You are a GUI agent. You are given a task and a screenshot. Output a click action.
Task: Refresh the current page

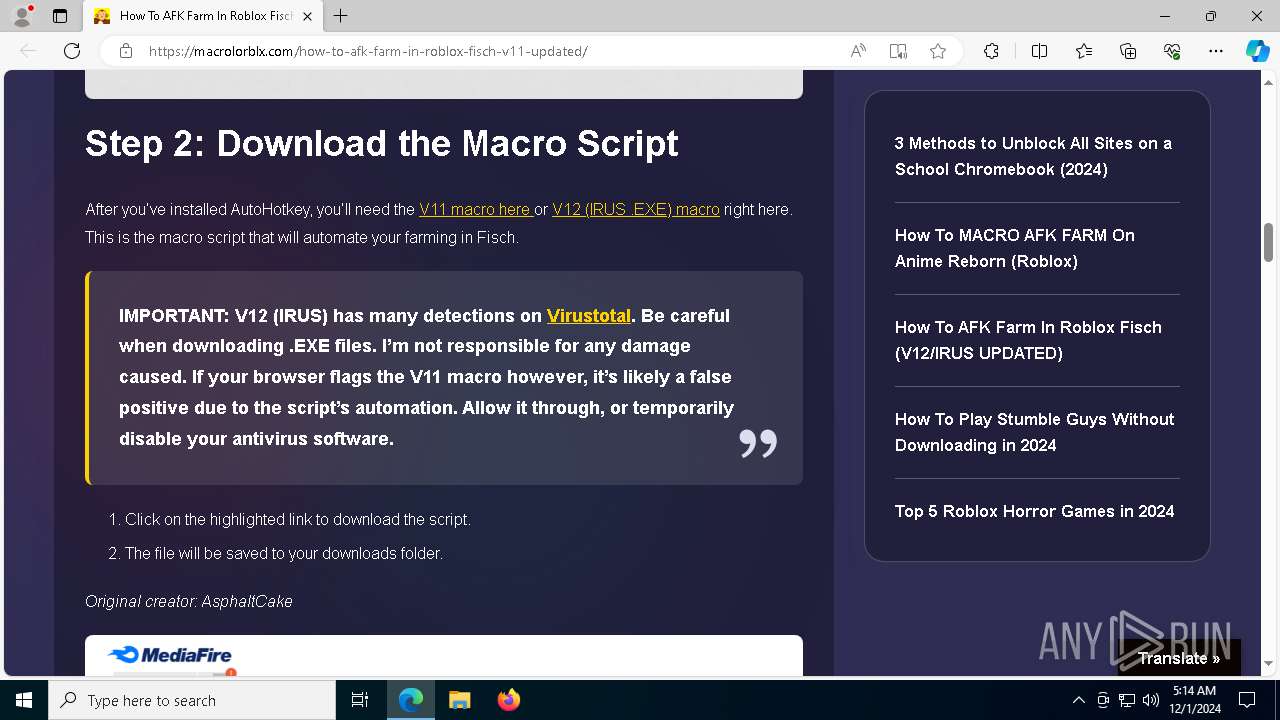72,51
